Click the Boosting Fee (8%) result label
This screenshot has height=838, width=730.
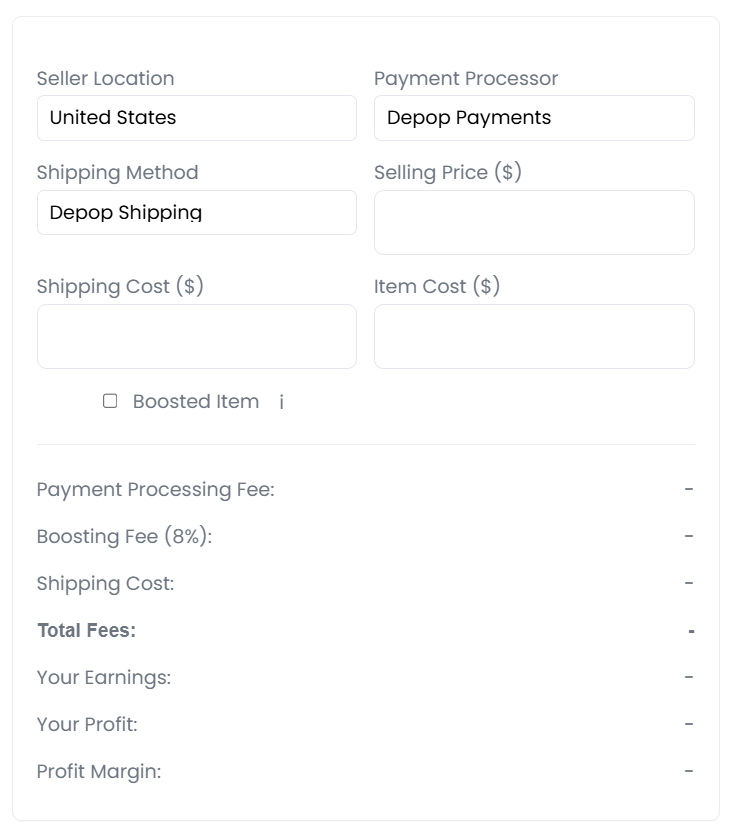click(x=124, y=537)
